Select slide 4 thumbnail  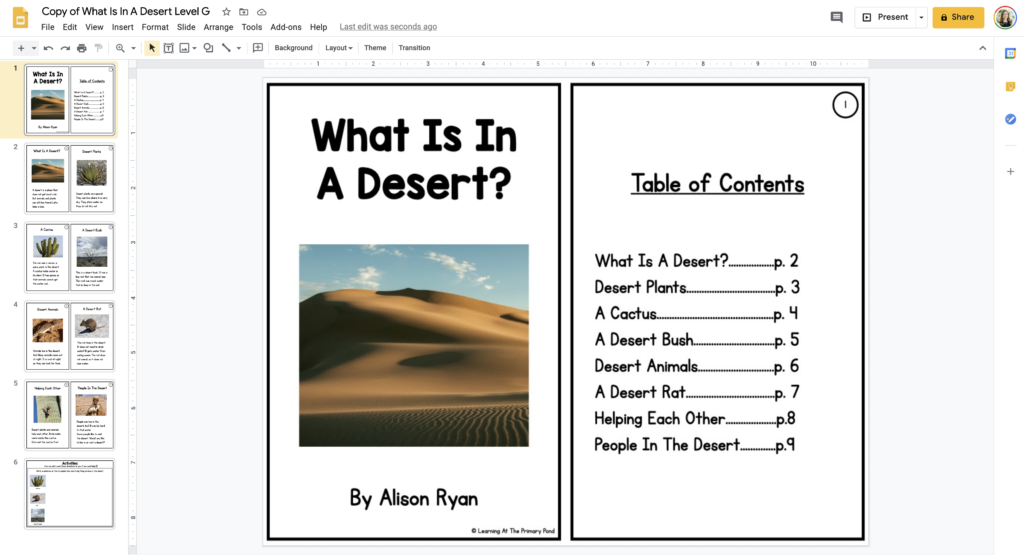pyautogui.click(x=70, y=336)
